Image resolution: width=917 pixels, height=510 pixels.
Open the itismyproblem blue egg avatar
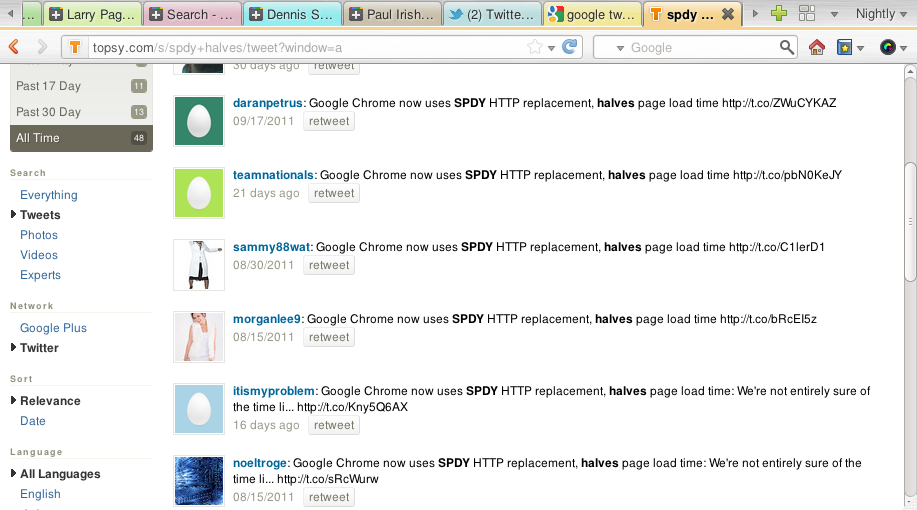pos(199,408)
